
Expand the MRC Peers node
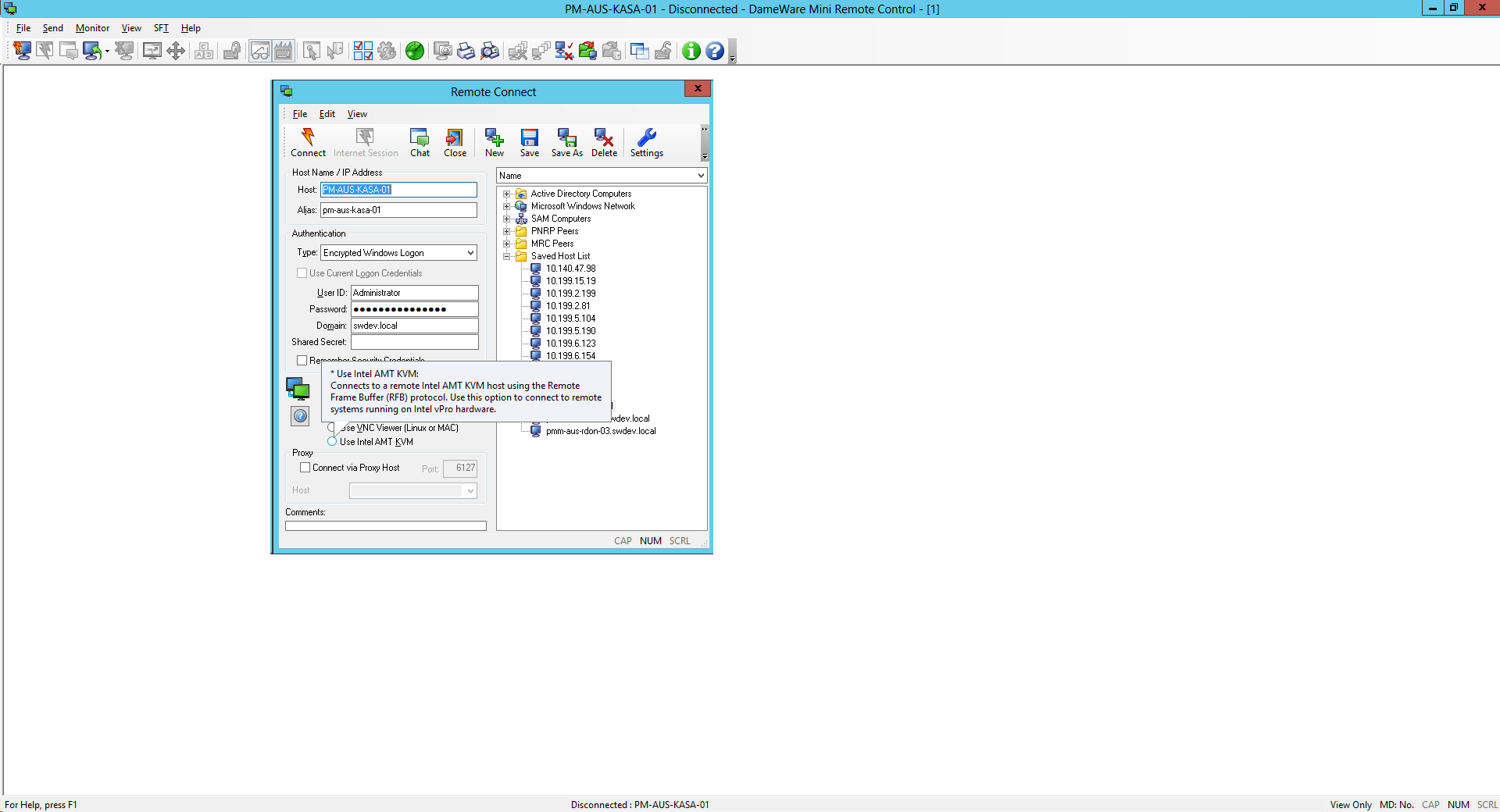pyautogui.click(x=506, y=244)
